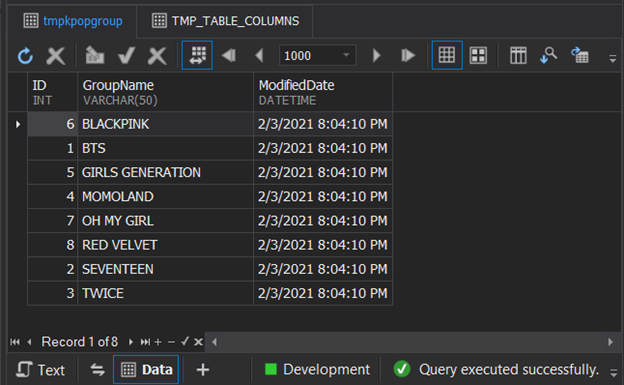624x385 pixels.
Task: Click the GIRLS GENERATION cell
Action: [x=166, y=172]
